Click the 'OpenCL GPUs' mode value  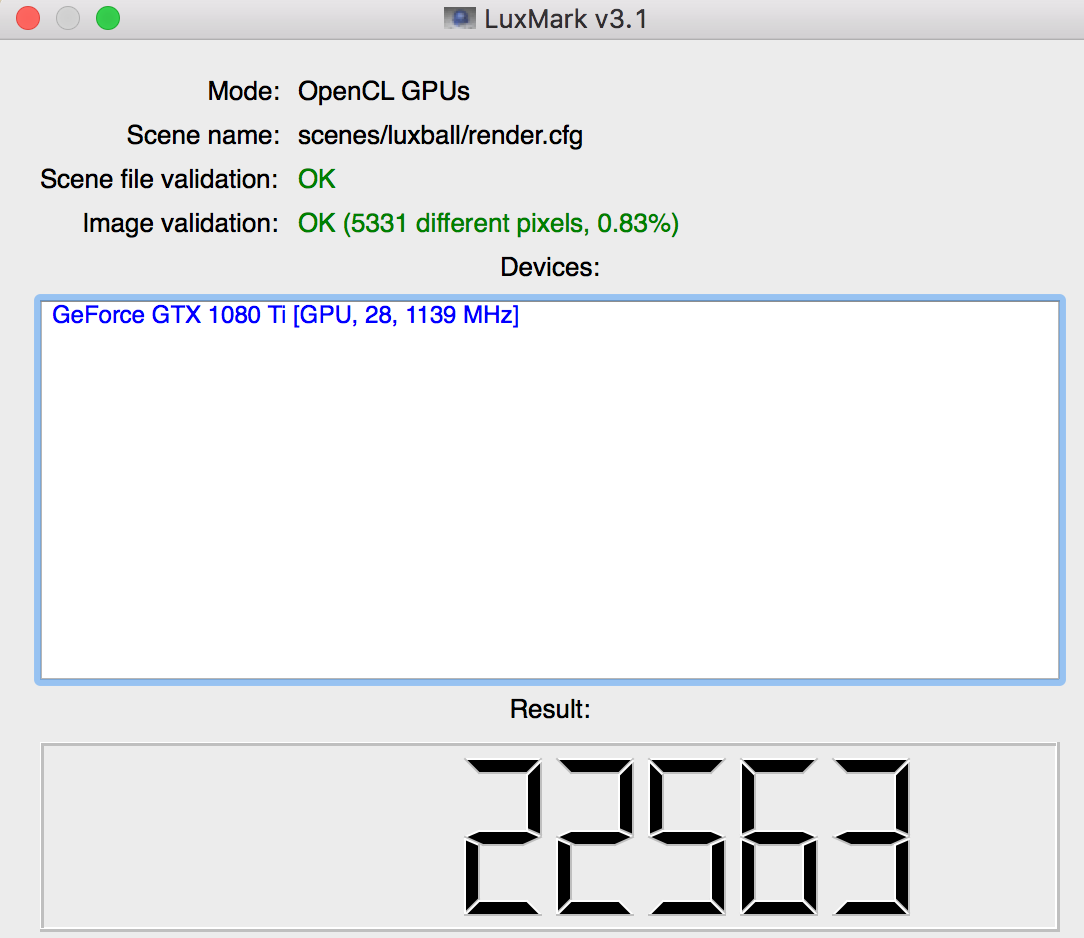point(384,91)
